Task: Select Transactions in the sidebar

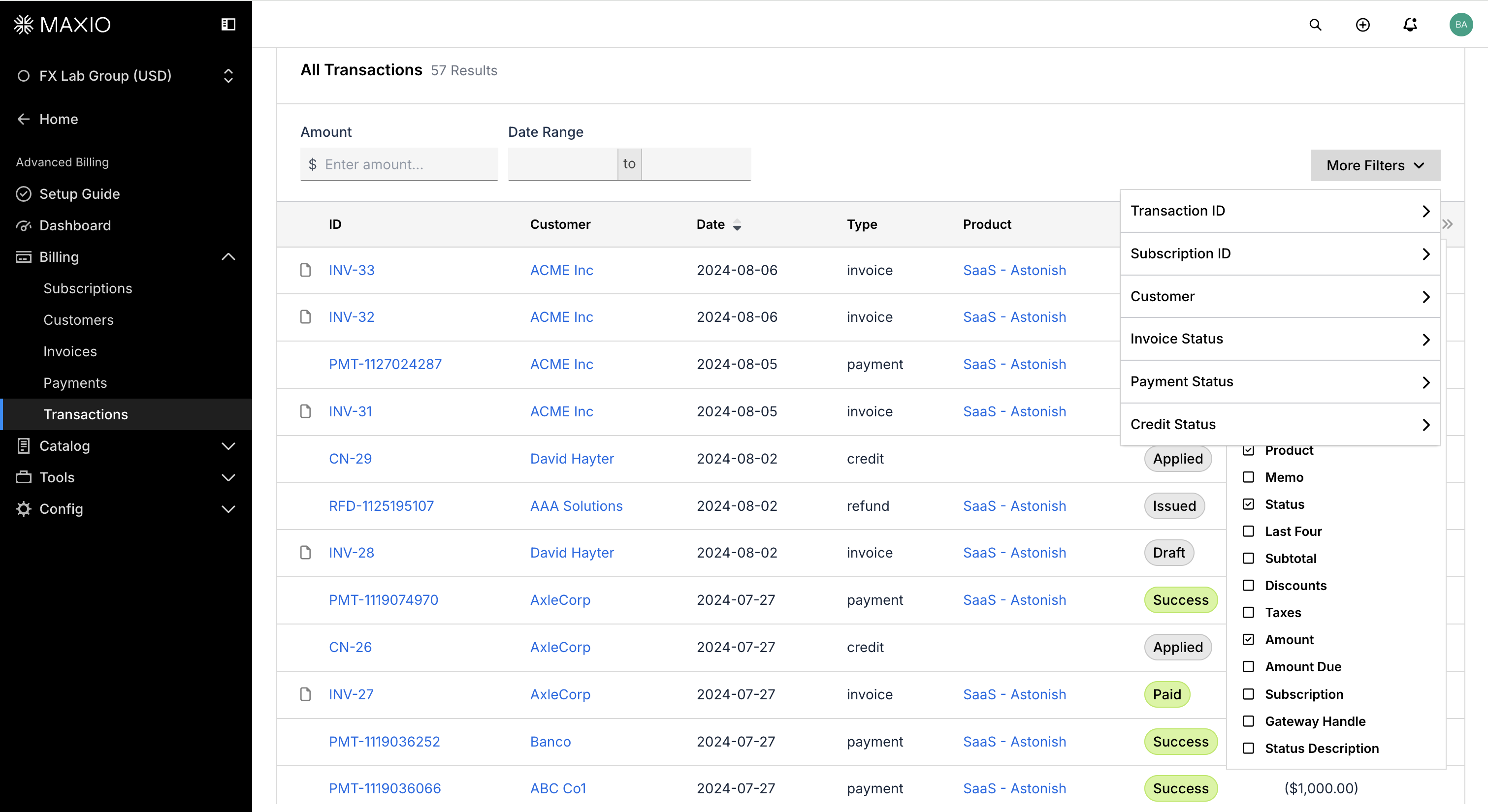Action: 126,414
